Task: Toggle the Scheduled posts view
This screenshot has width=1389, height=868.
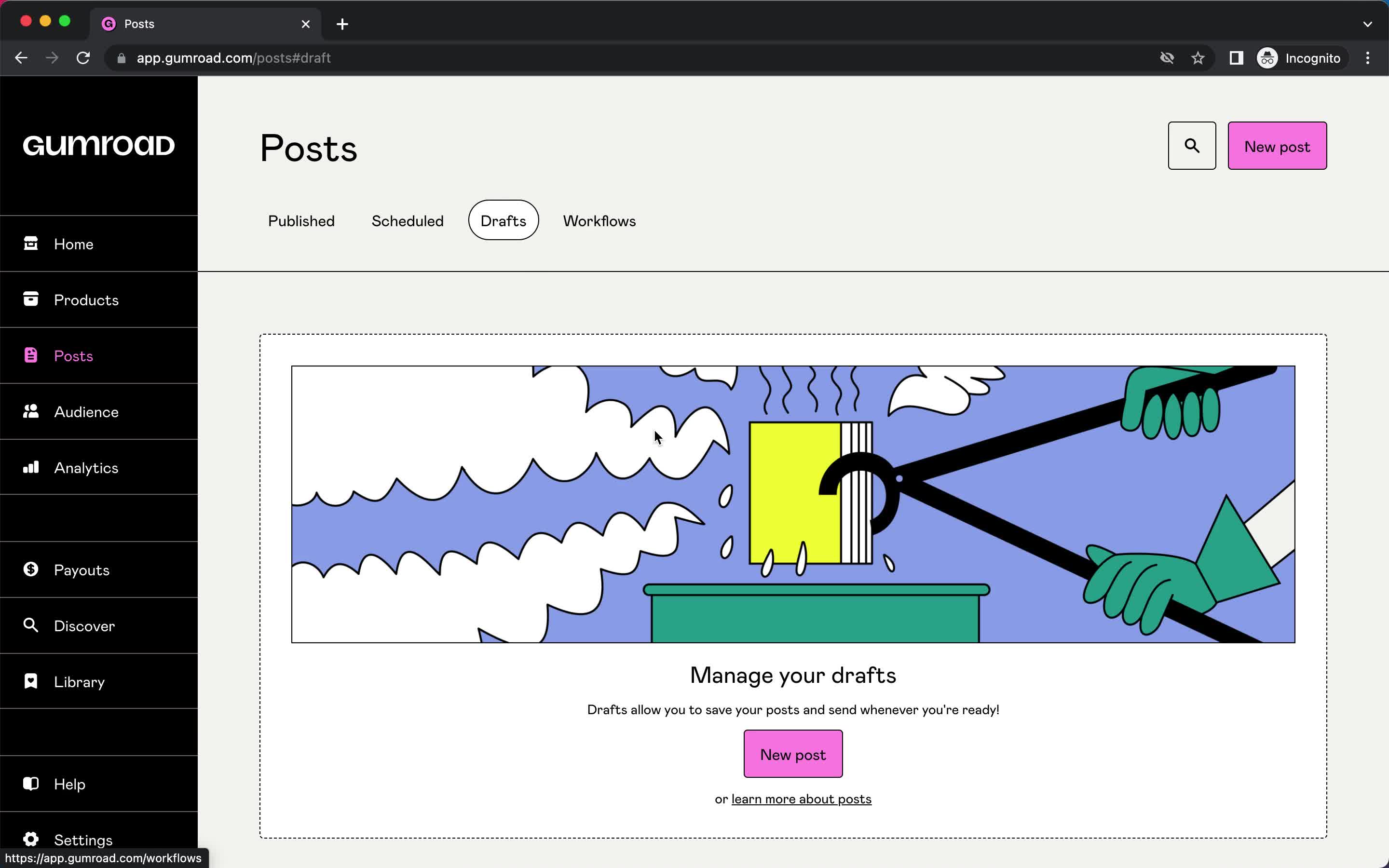Action: (407, 219)
